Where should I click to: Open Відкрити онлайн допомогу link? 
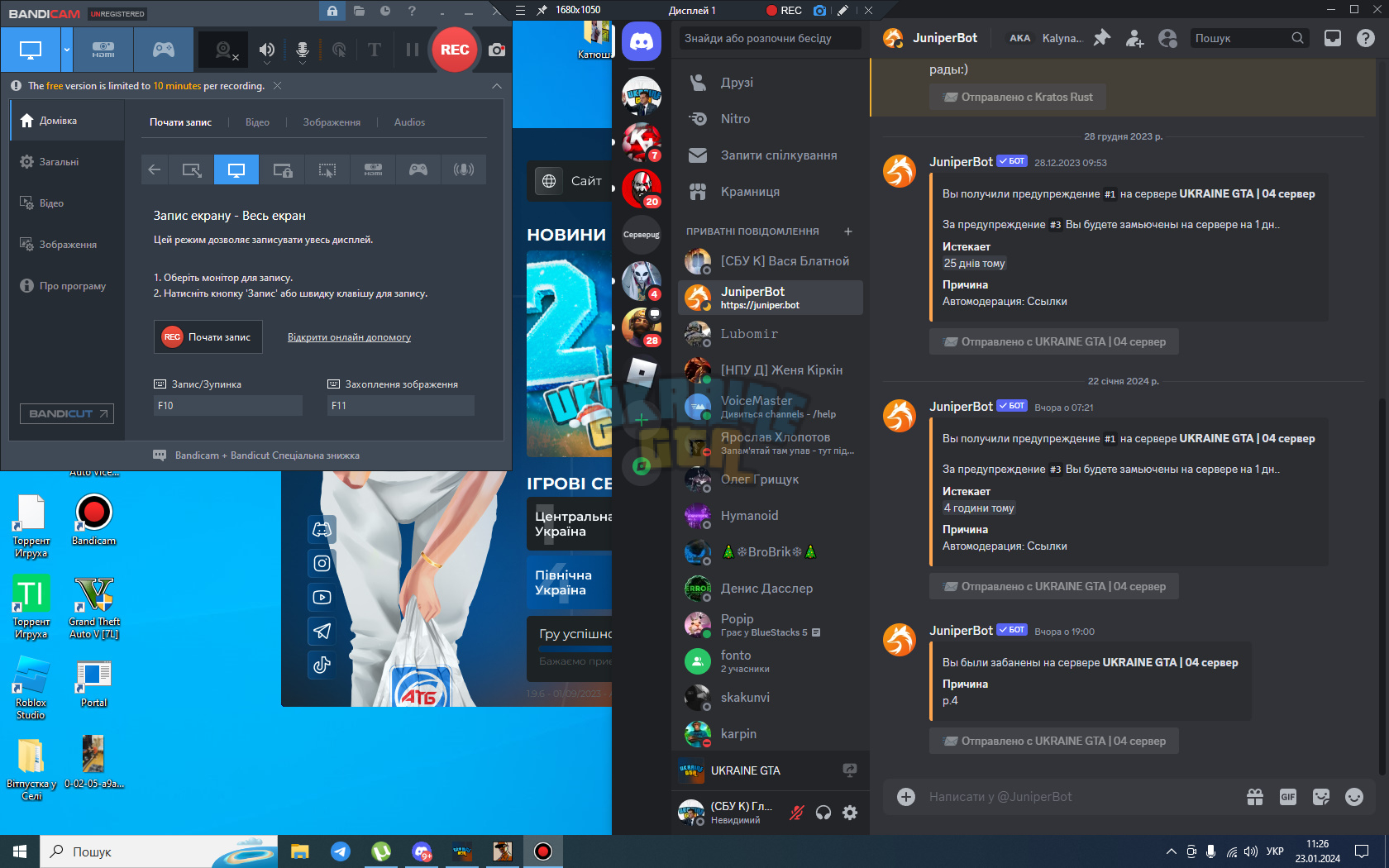[349, 337]
